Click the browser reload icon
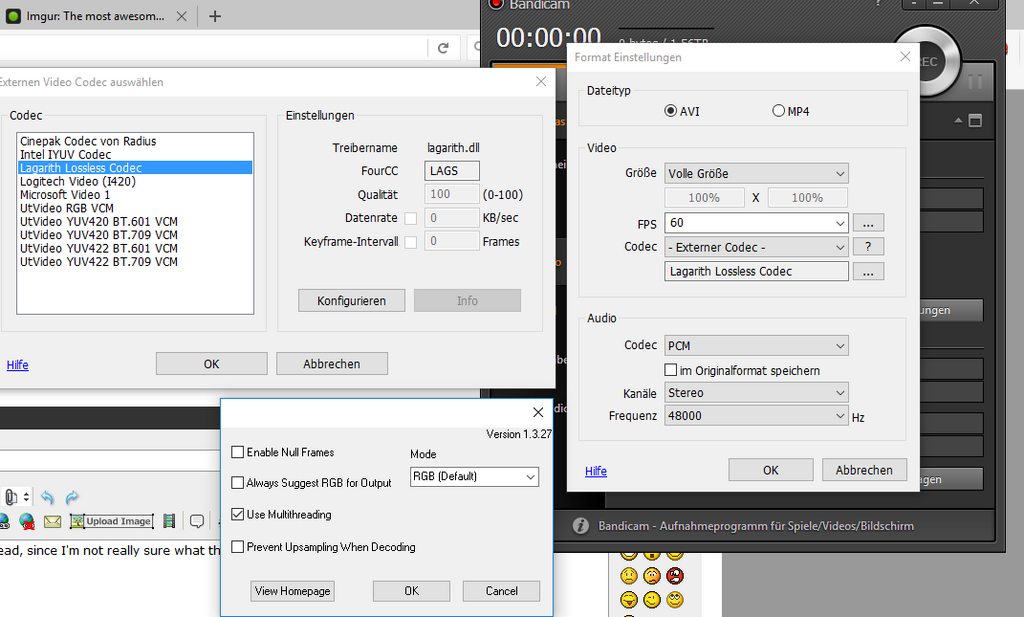The image size is (1024, 617). coord(443,48)
